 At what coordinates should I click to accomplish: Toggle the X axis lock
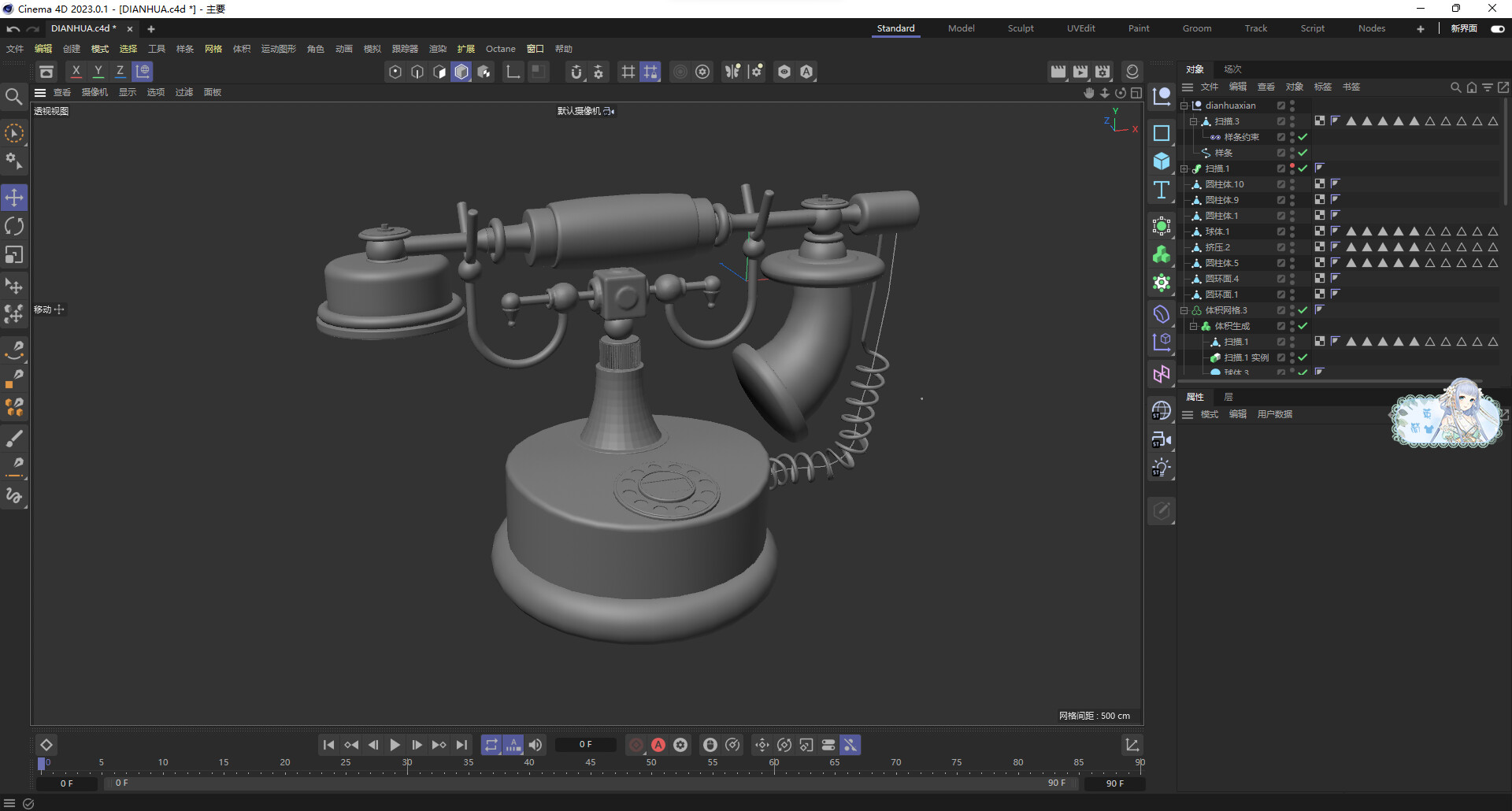76,72
